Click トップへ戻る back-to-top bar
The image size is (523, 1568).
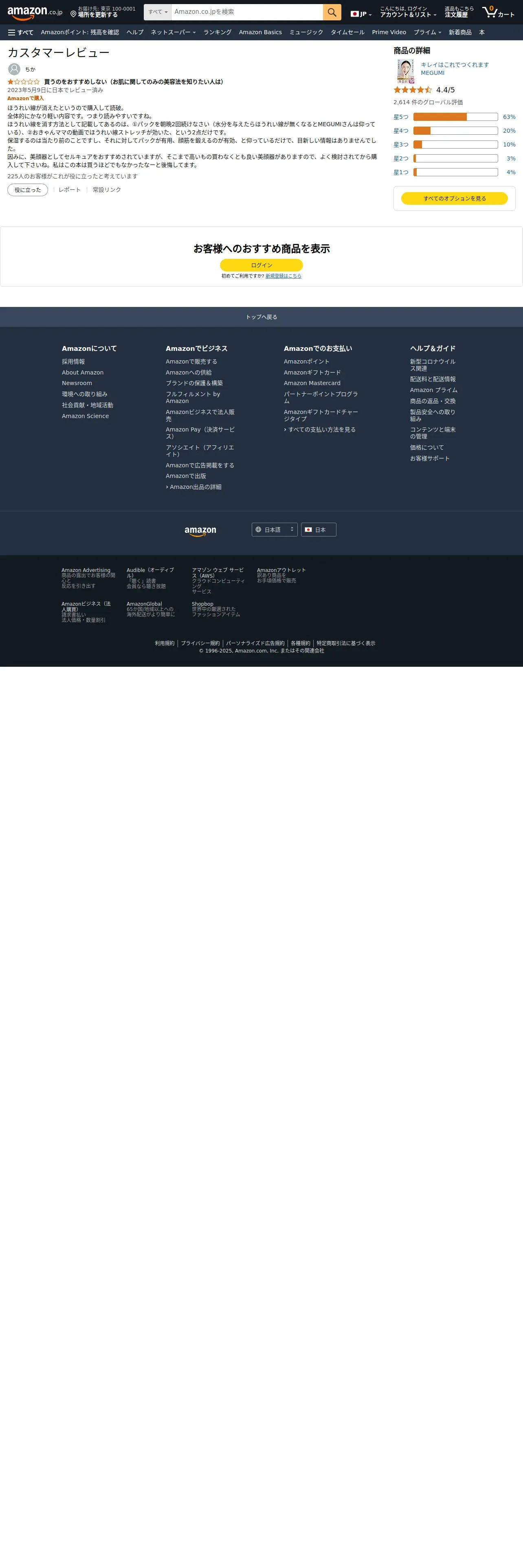coord(261,317)
